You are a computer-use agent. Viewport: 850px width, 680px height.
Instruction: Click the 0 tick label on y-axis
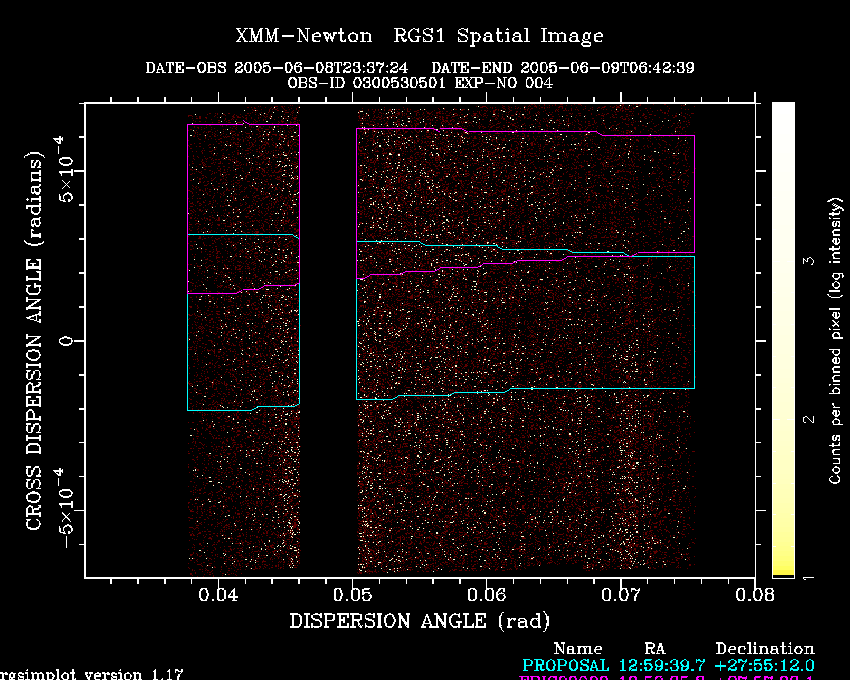(x=66, y=341)
